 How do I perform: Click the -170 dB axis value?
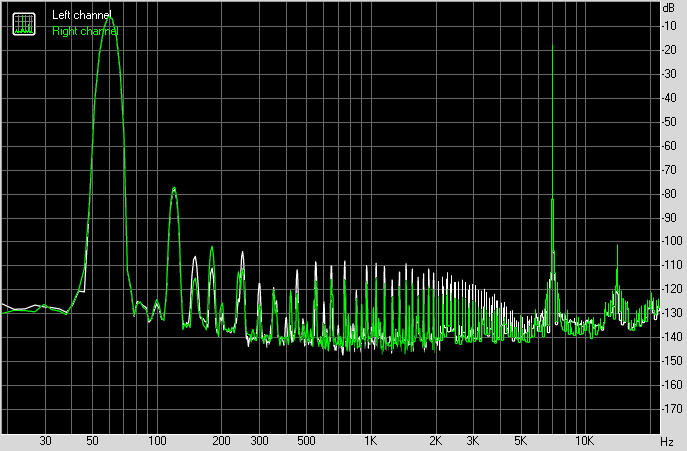coord(671,408)
